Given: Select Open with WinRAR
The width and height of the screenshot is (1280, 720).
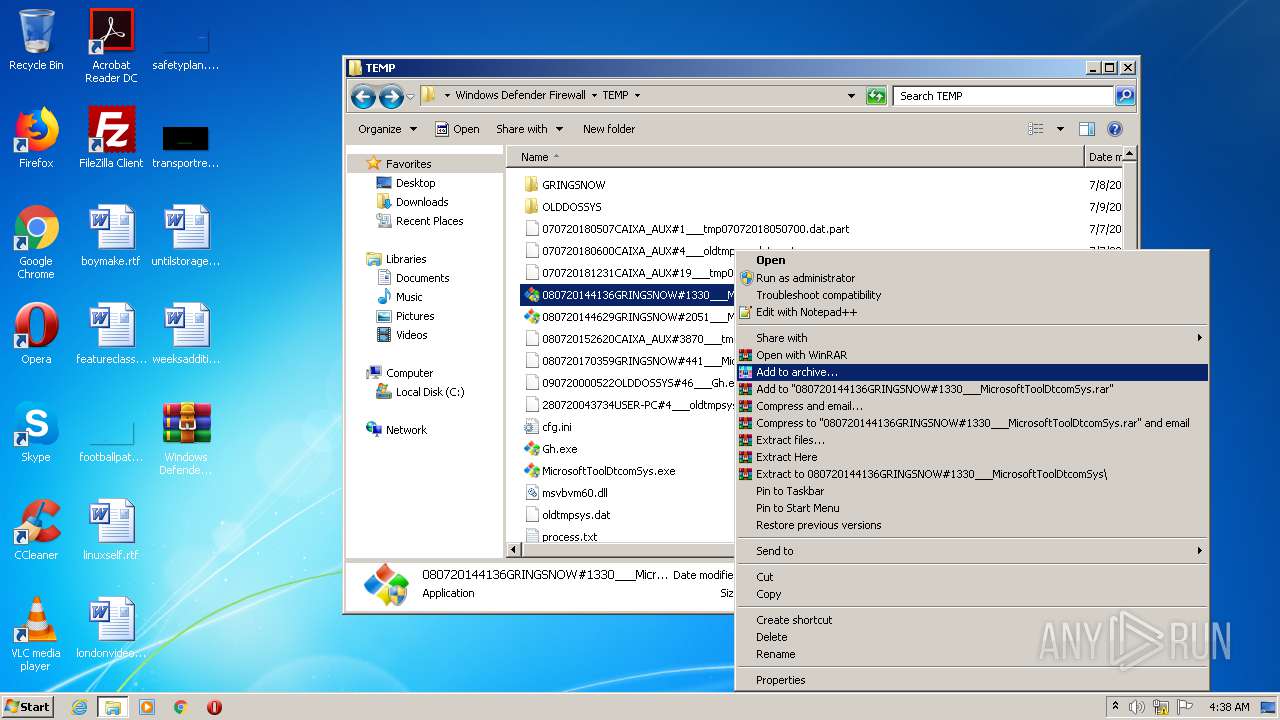Looking at the screenshot, I should (972, 355).
